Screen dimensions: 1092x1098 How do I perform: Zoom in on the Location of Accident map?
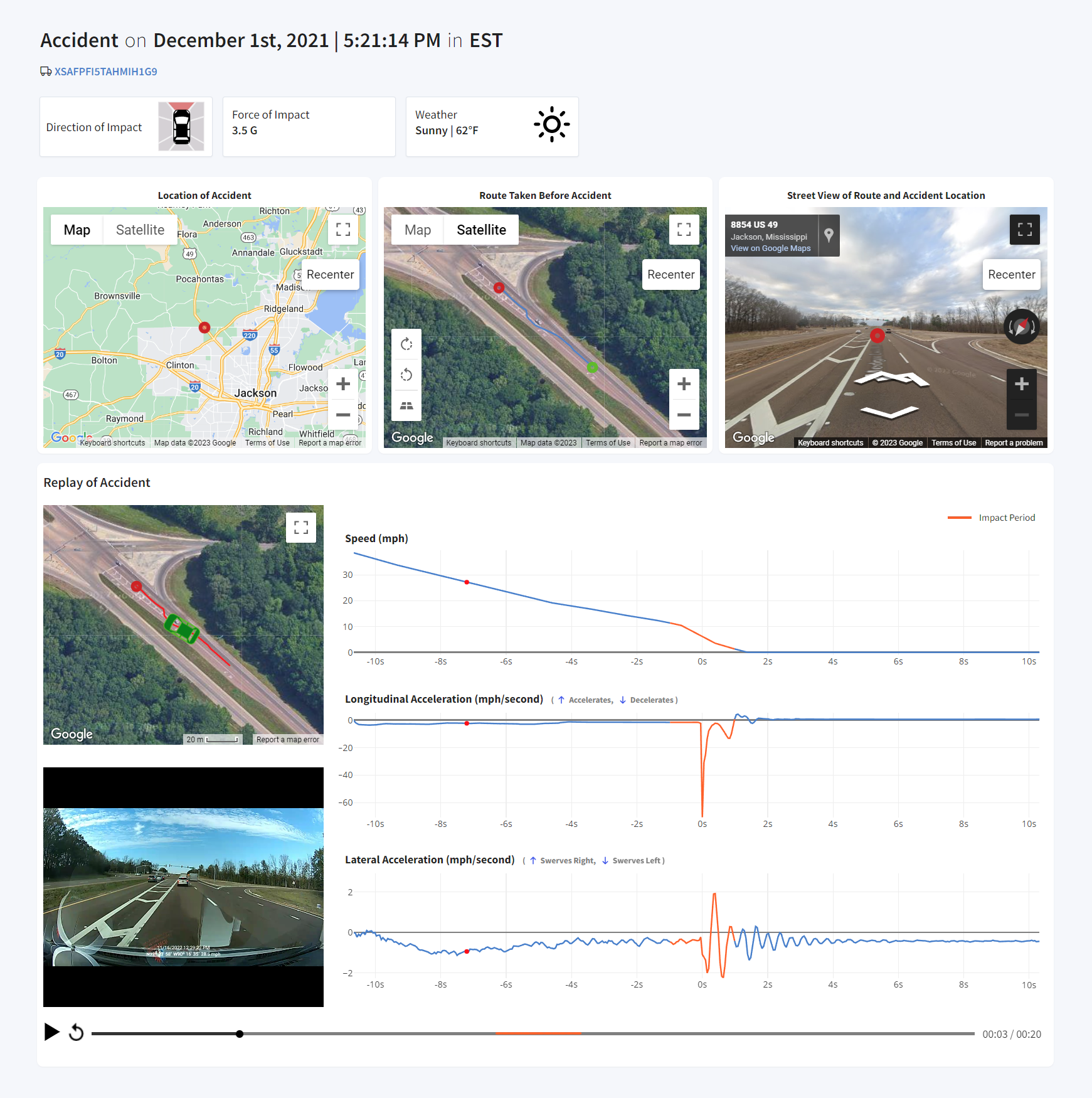click(x=342, y=383)
